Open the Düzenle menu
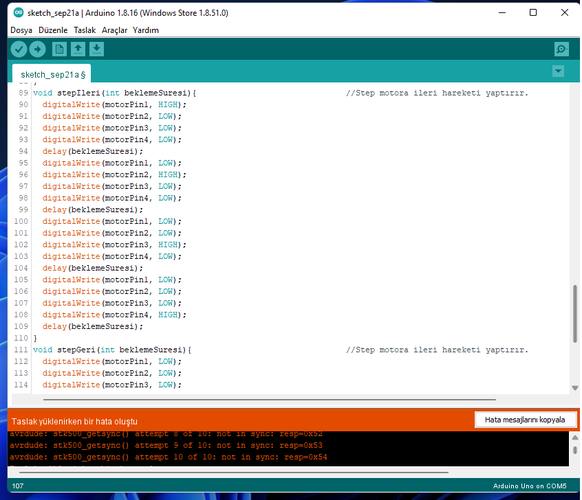 coord(53,30)
